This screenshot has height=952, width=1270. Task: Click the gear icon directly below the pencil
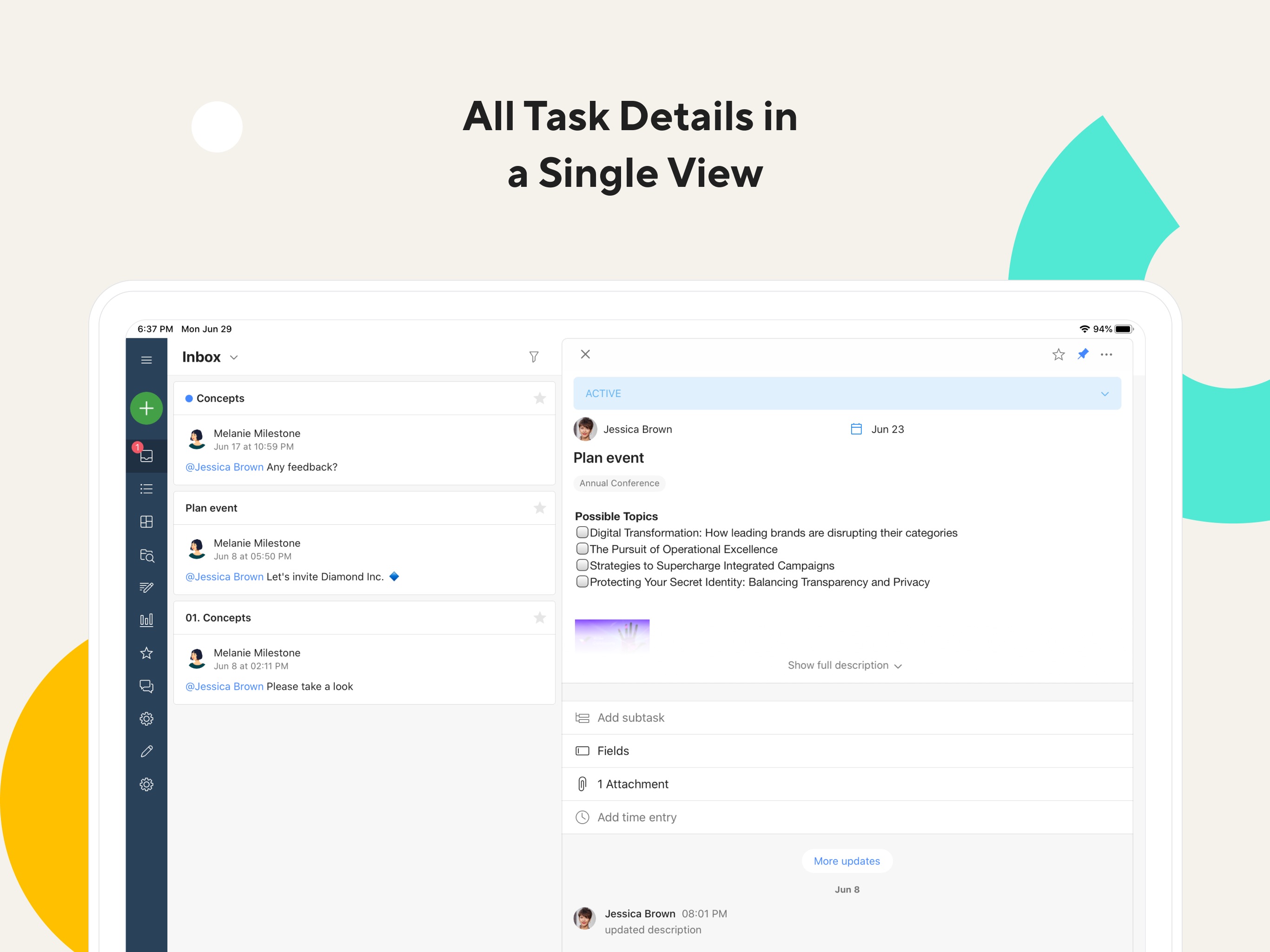[146, 784]
